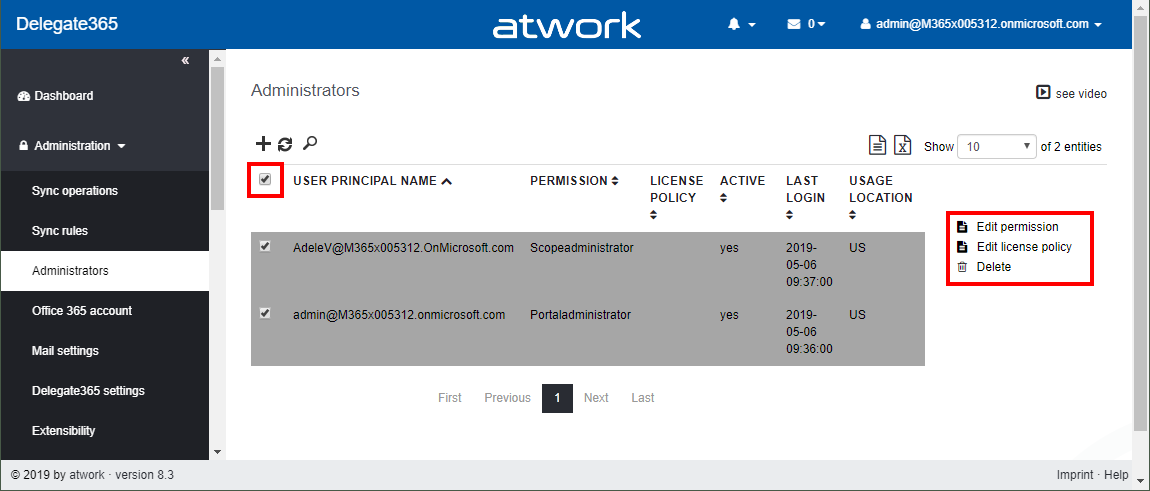Sort by Permission column header
This screenshot has height=491, width=1150.
click(574, 181)
